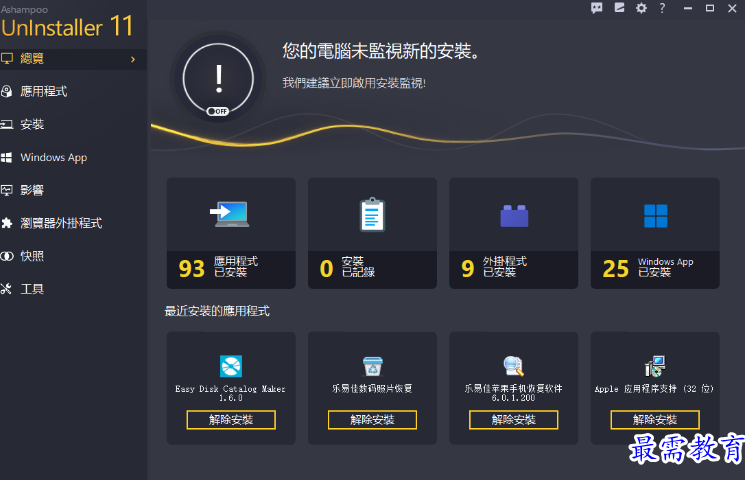This screenshot has width=753, height=480.
Task: Click the skin/theme icon in title bar
Action: tap(619, 8)
